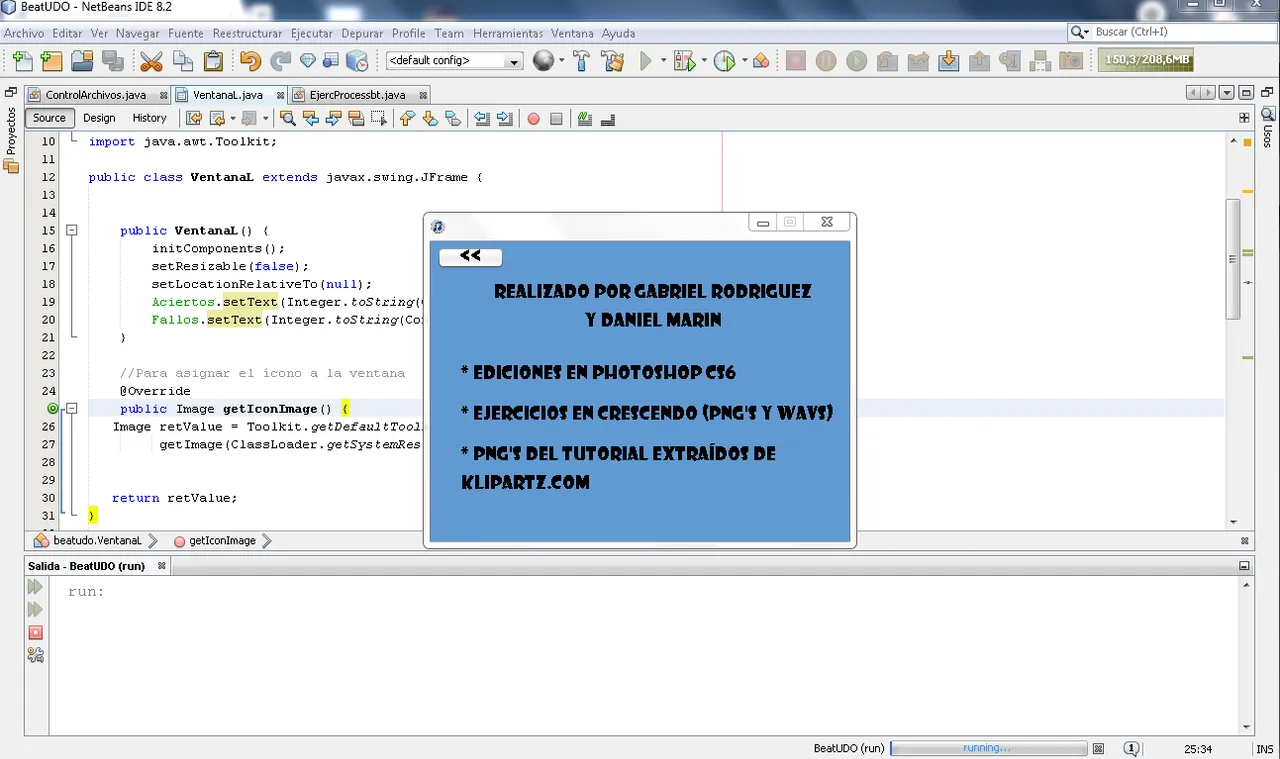Go to next bookmark in editor
Screen dimensions: 1280x759
430,118
